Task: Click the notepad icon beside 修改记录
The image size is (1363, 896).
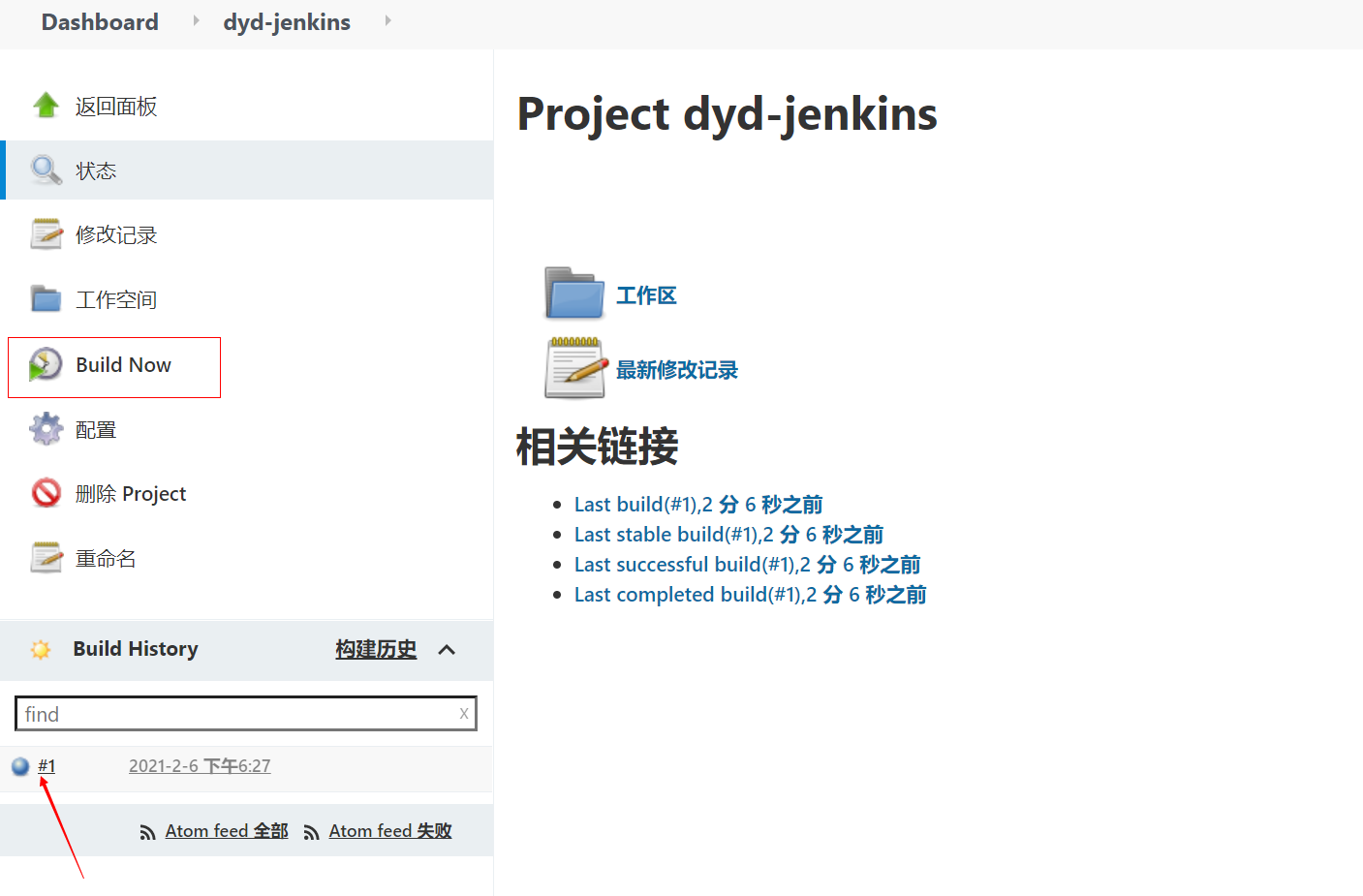Action: coord(46,233)
